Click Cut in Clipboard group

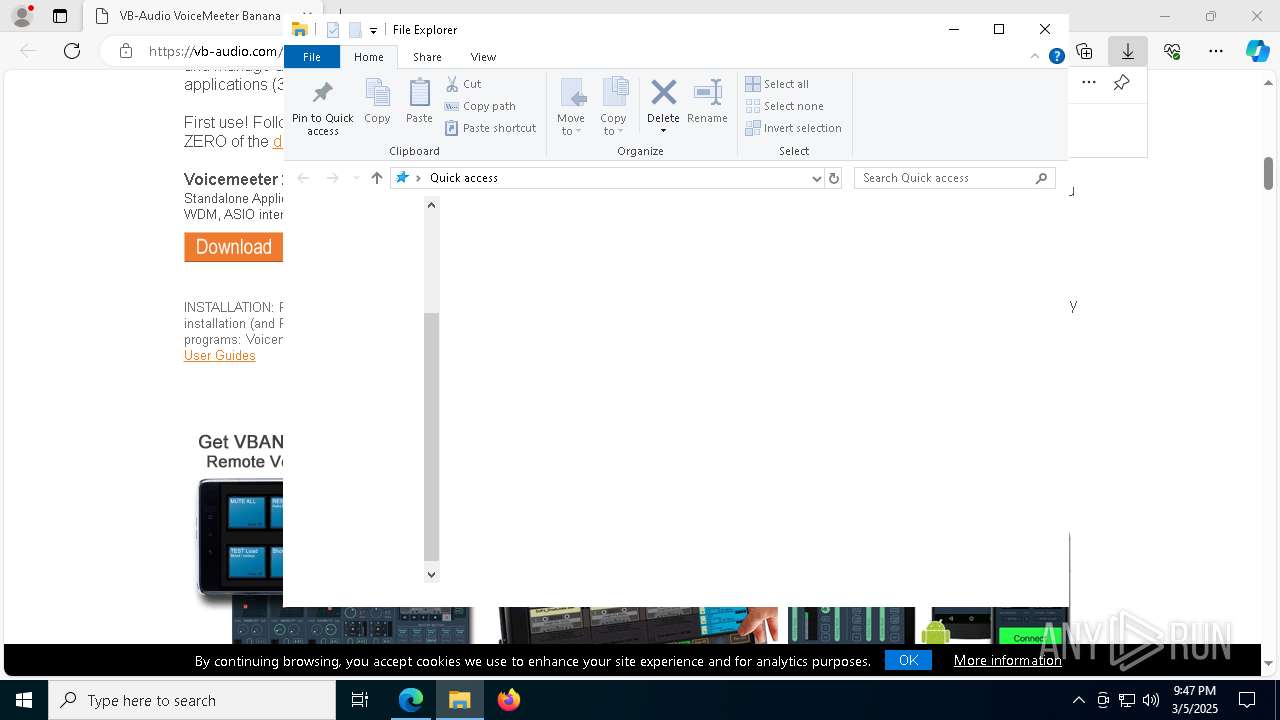[463, 84]
